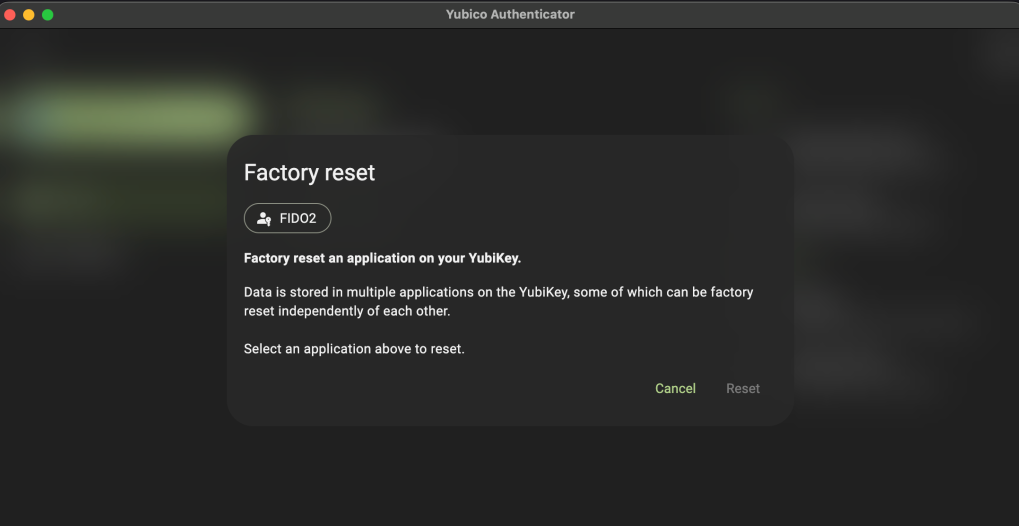Maximize window with the green button
The height and width of the screenshot is (526, 1019).
(47, 14)
